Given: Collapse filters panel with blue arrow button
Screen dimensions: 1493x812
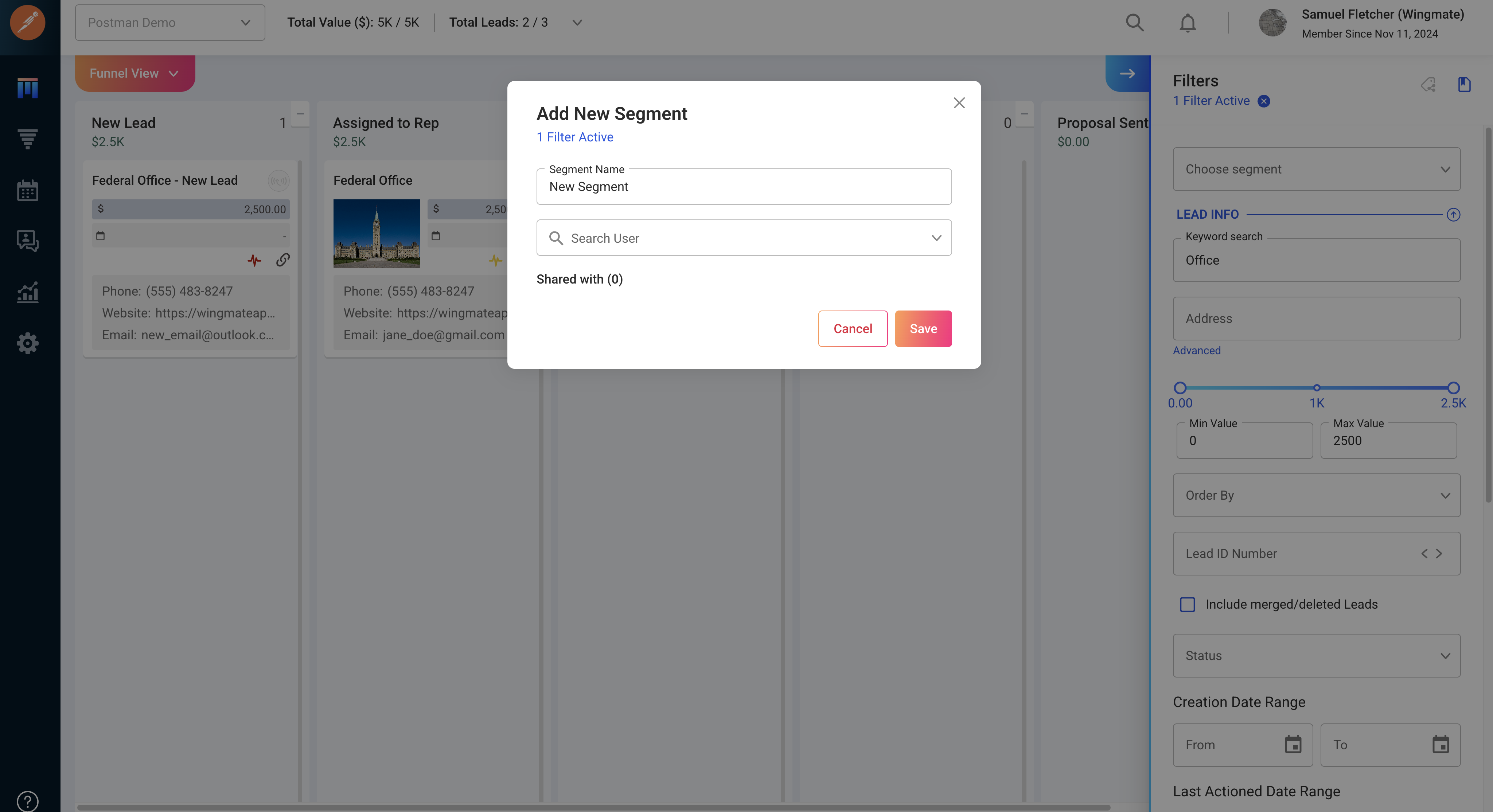Looking at the screenshot, I should coord(1127,74).
